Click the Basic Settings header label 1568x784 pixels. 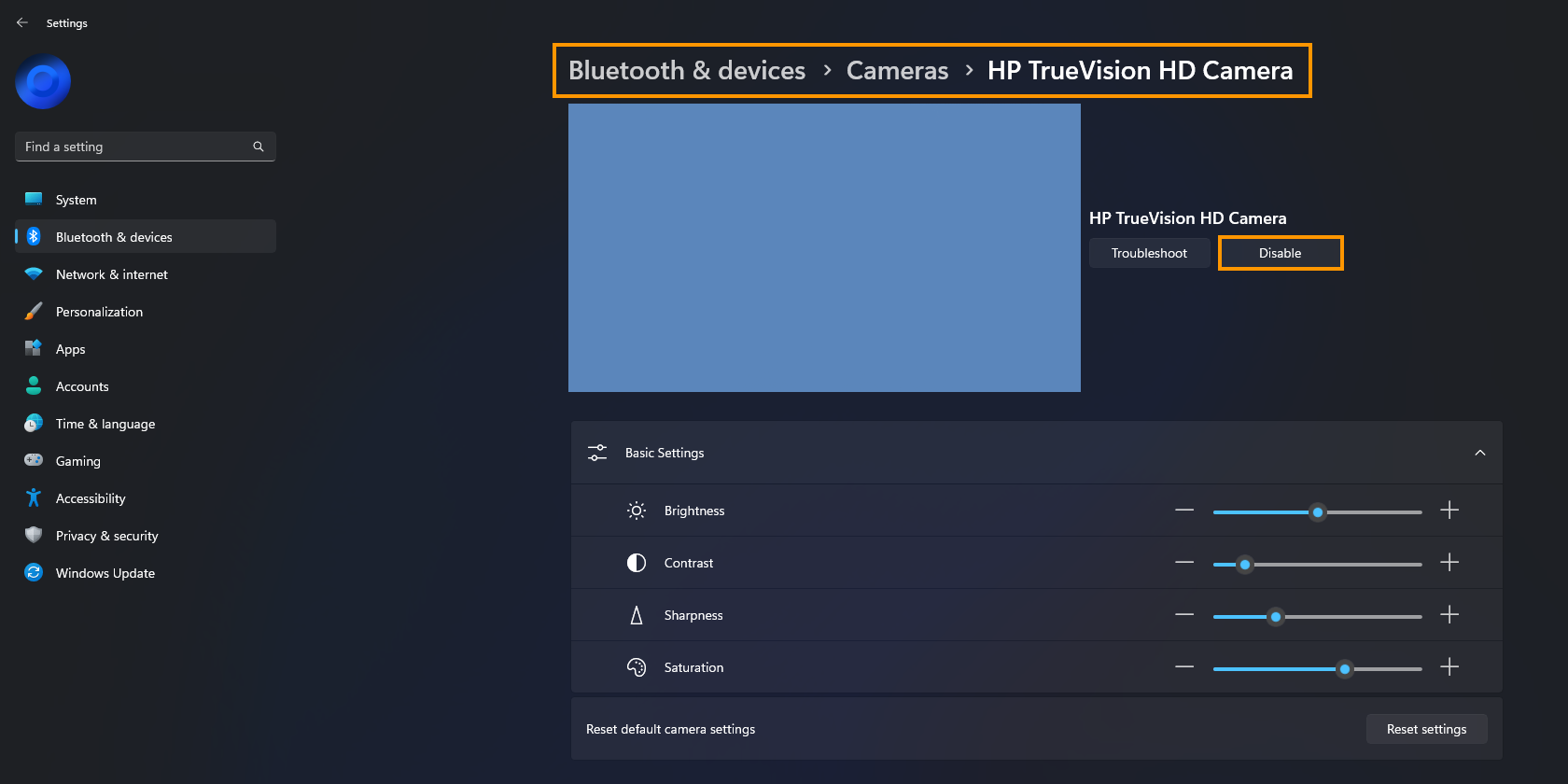coord(665,453)
